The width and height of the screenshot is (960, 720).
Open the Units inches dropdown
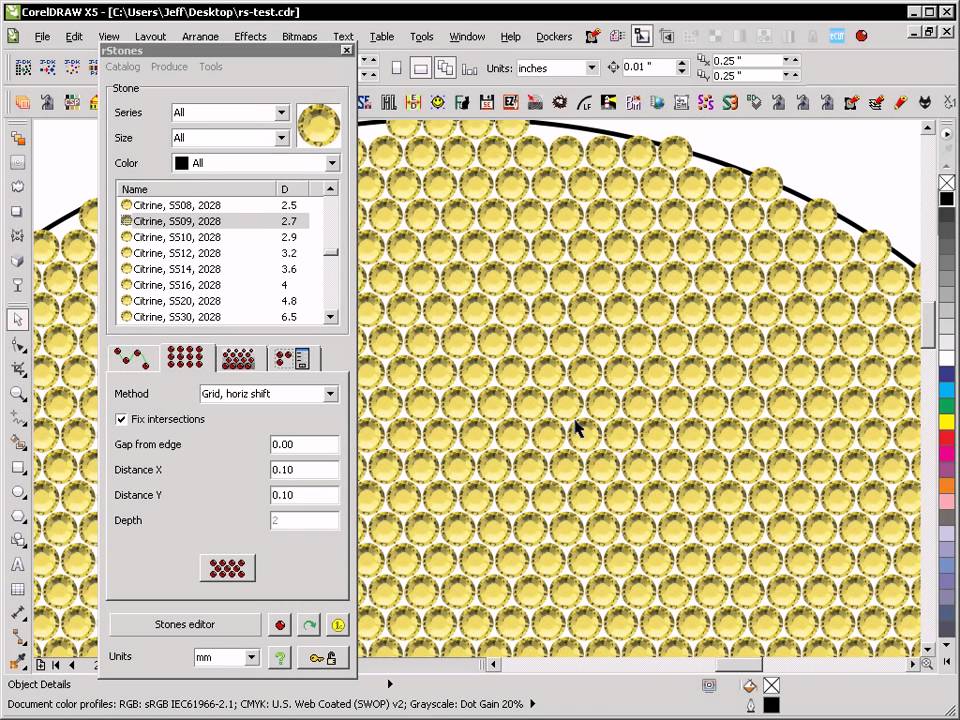click(591, 68)
